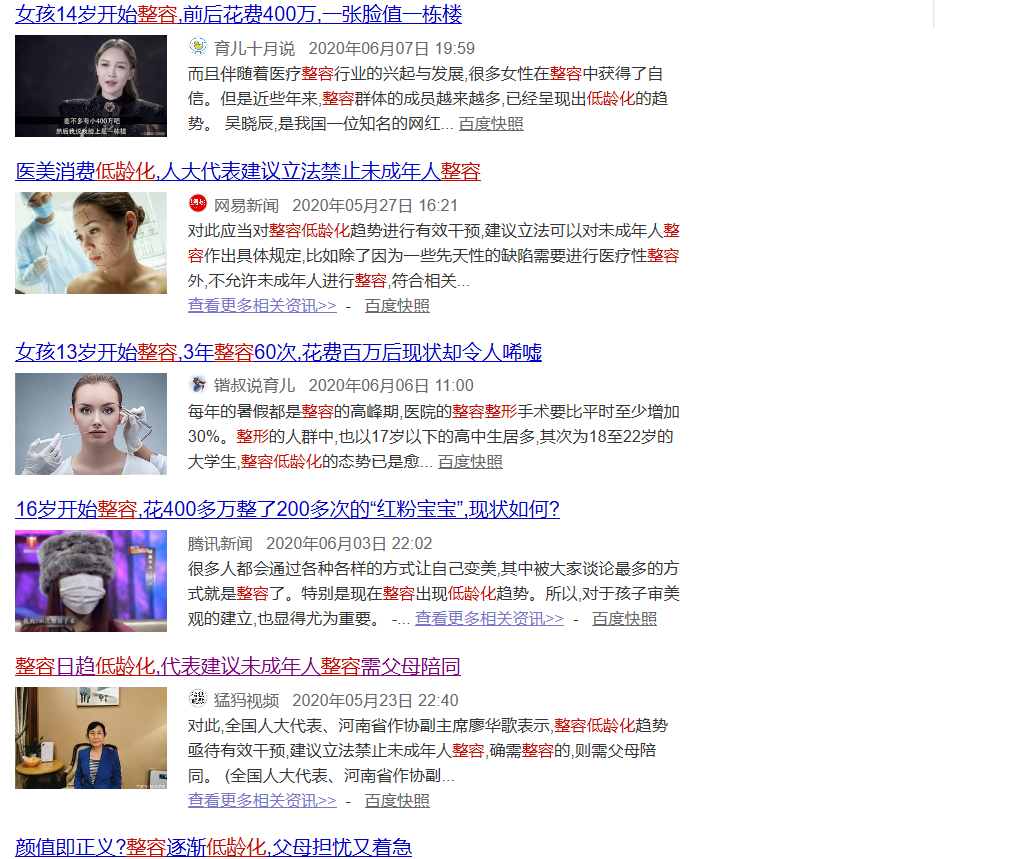Open 百度快照 in the 腾讯新闻 result
The height and width of the screenshot is (859, 1021).
pos(624,619)
